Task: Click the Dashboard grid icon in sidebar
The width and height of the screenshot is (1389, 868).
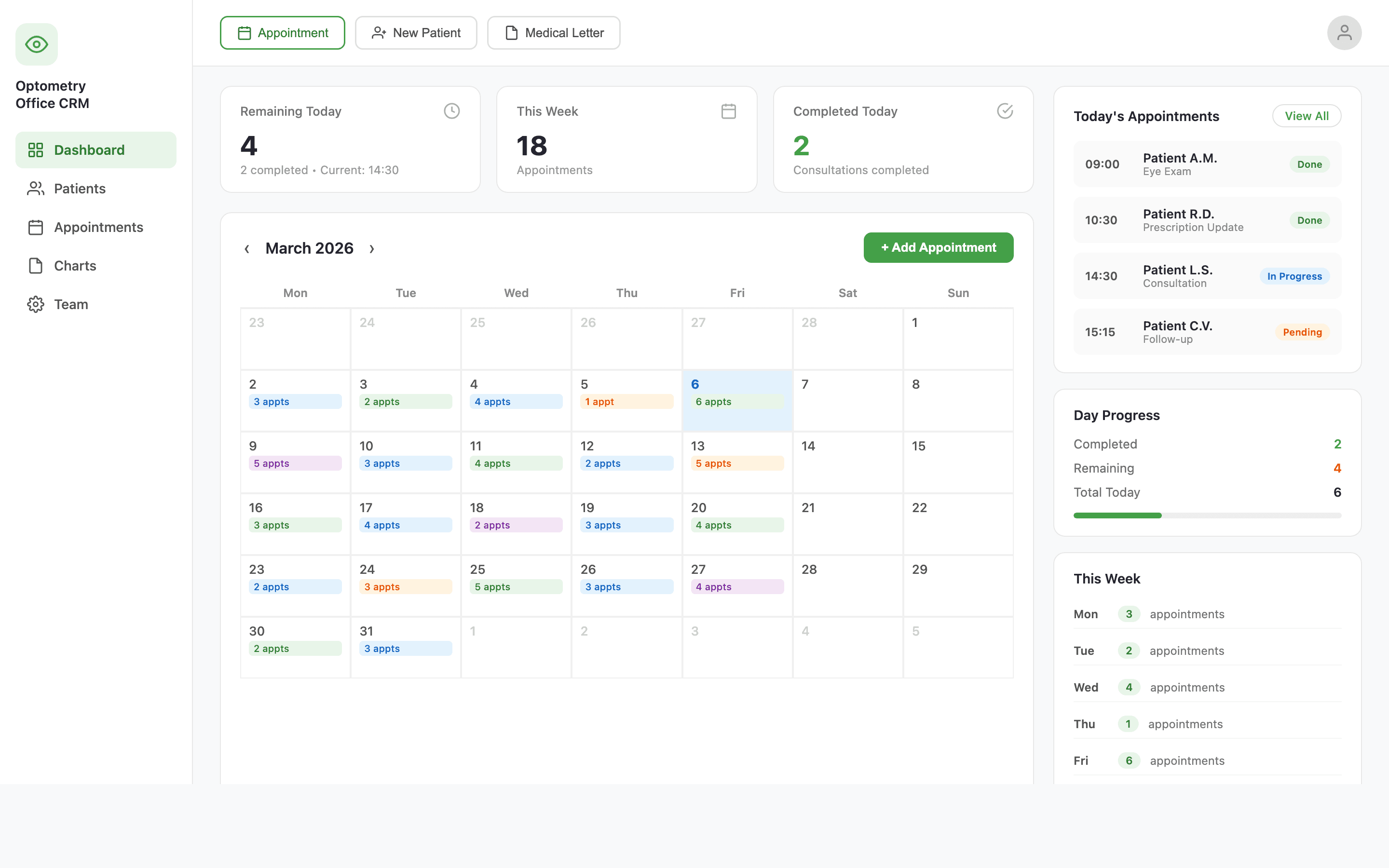Action: pos(36,150)
